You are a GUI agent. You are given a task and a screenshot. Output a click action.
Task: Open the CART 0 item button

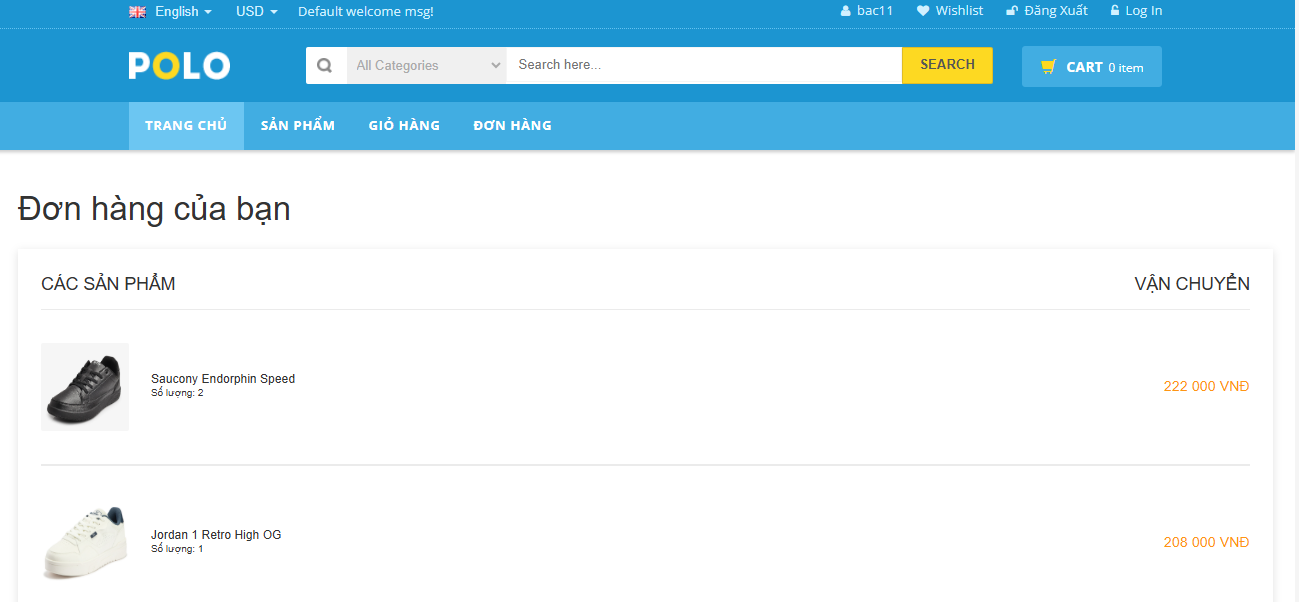click(x=1092, y=67)
